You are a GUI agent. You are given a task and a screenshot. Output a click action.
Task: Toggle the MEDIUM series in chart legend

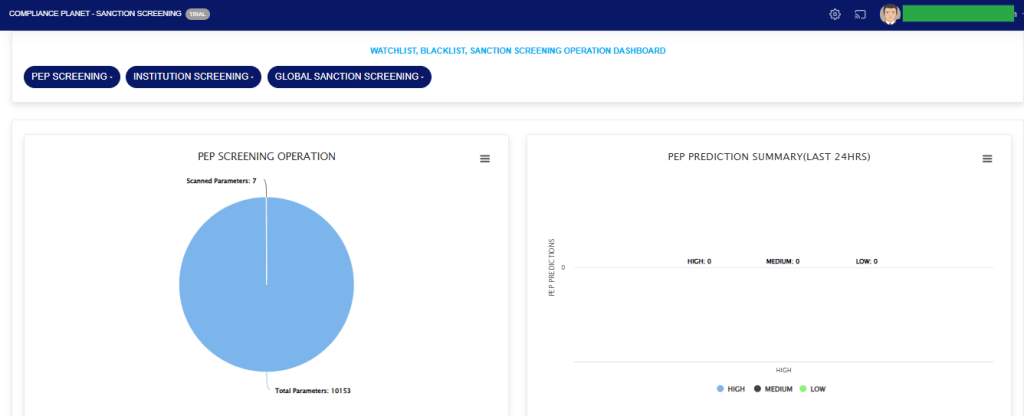click(776, 388)
